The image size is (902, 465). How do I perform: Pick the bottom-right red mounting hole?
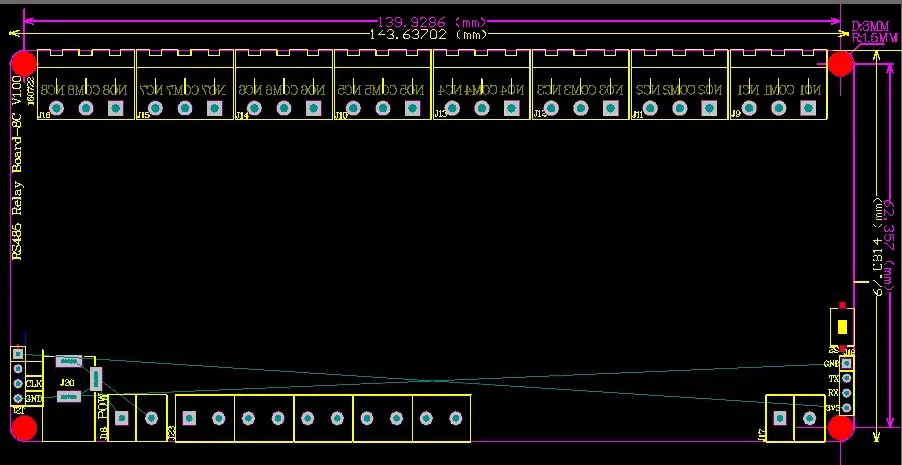[840, 429]
